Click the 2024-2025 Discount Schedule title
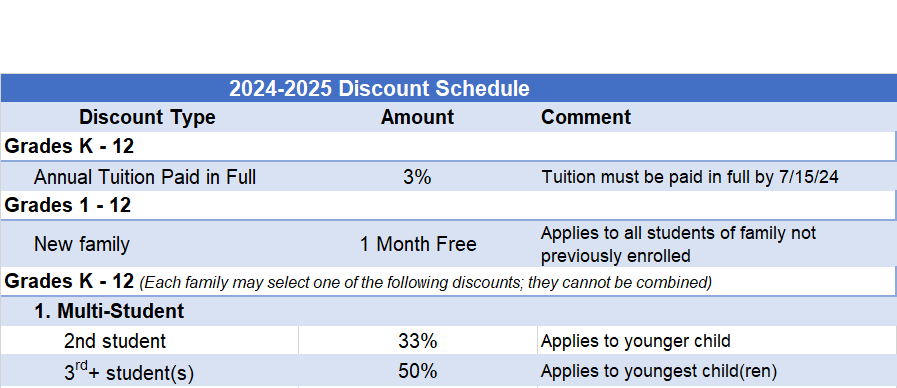The image size is (897, 388). coord(379,89)
